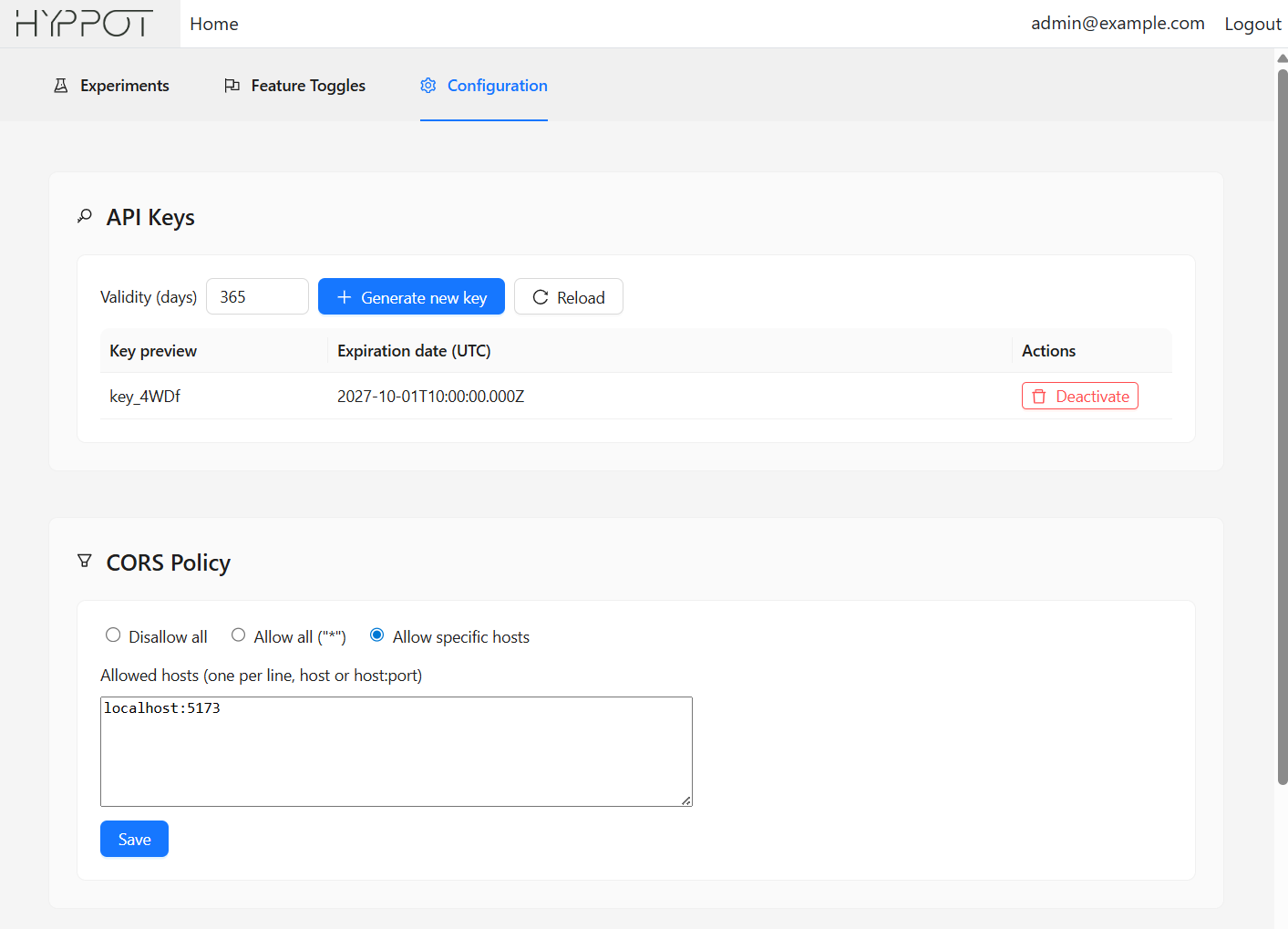1288x929 pixels.
Task: Select the Allow specific hosts radio option
Action: pyautogui.click(x=376, y=635)
